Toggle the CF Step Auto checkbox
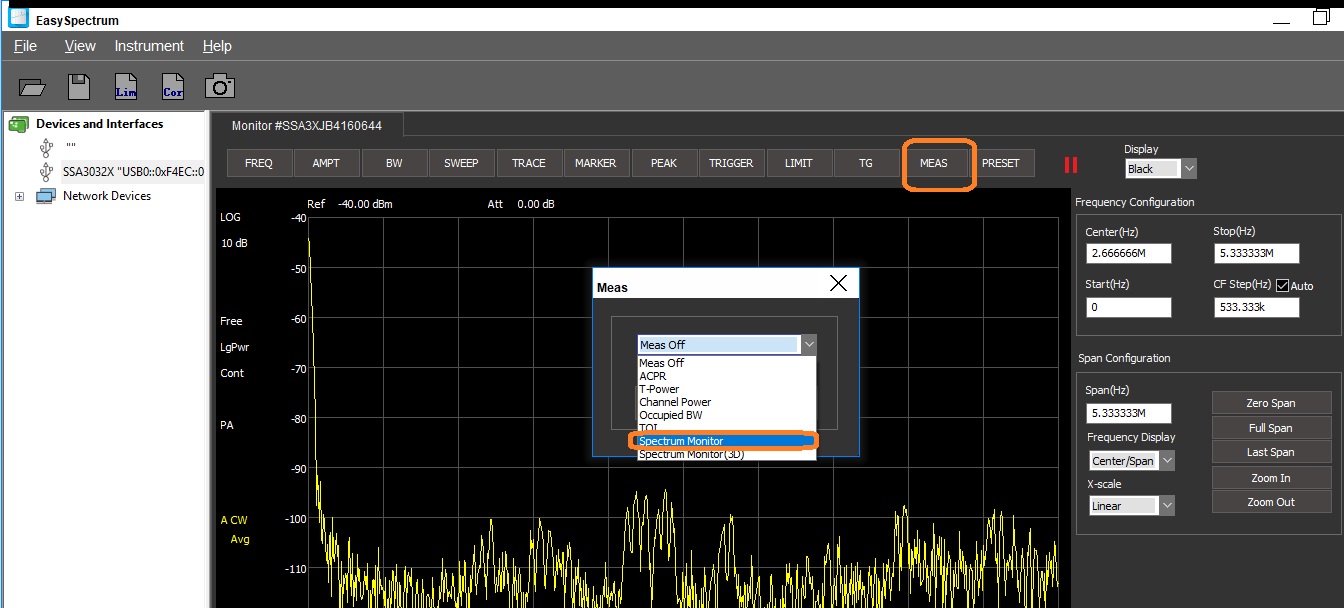This screenshot has width=1344, height=608. [1283, 285]
